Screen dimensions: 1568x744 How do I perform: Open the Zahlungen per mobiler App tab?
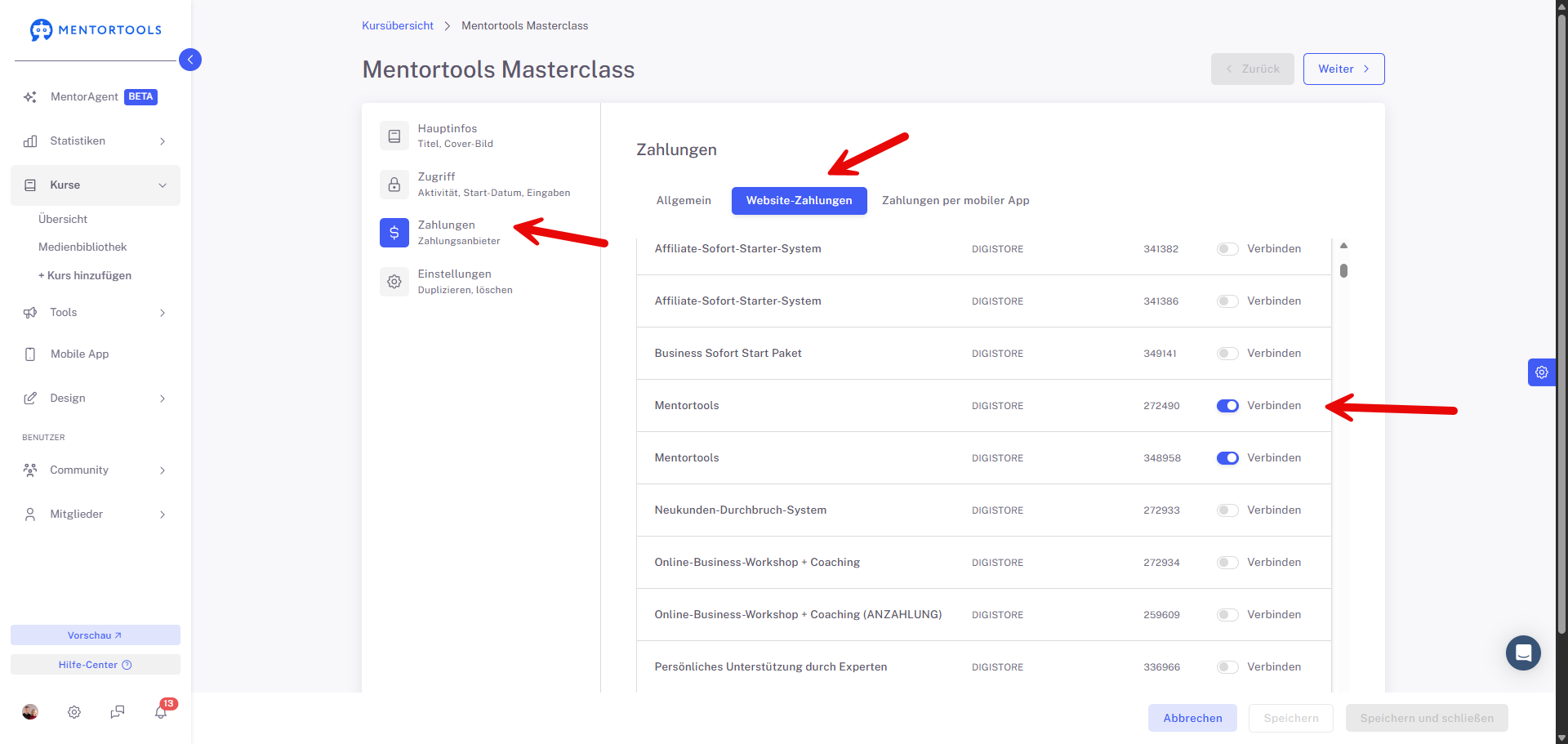[955, 201]
